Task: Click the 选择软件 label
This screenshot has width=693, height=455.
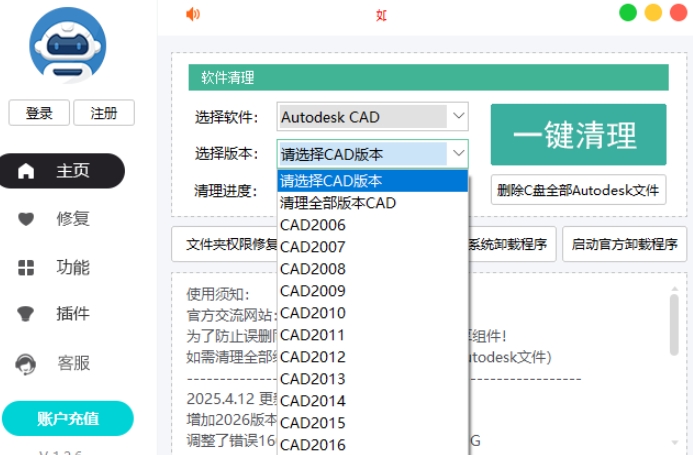Action: [x=226, y=117]
